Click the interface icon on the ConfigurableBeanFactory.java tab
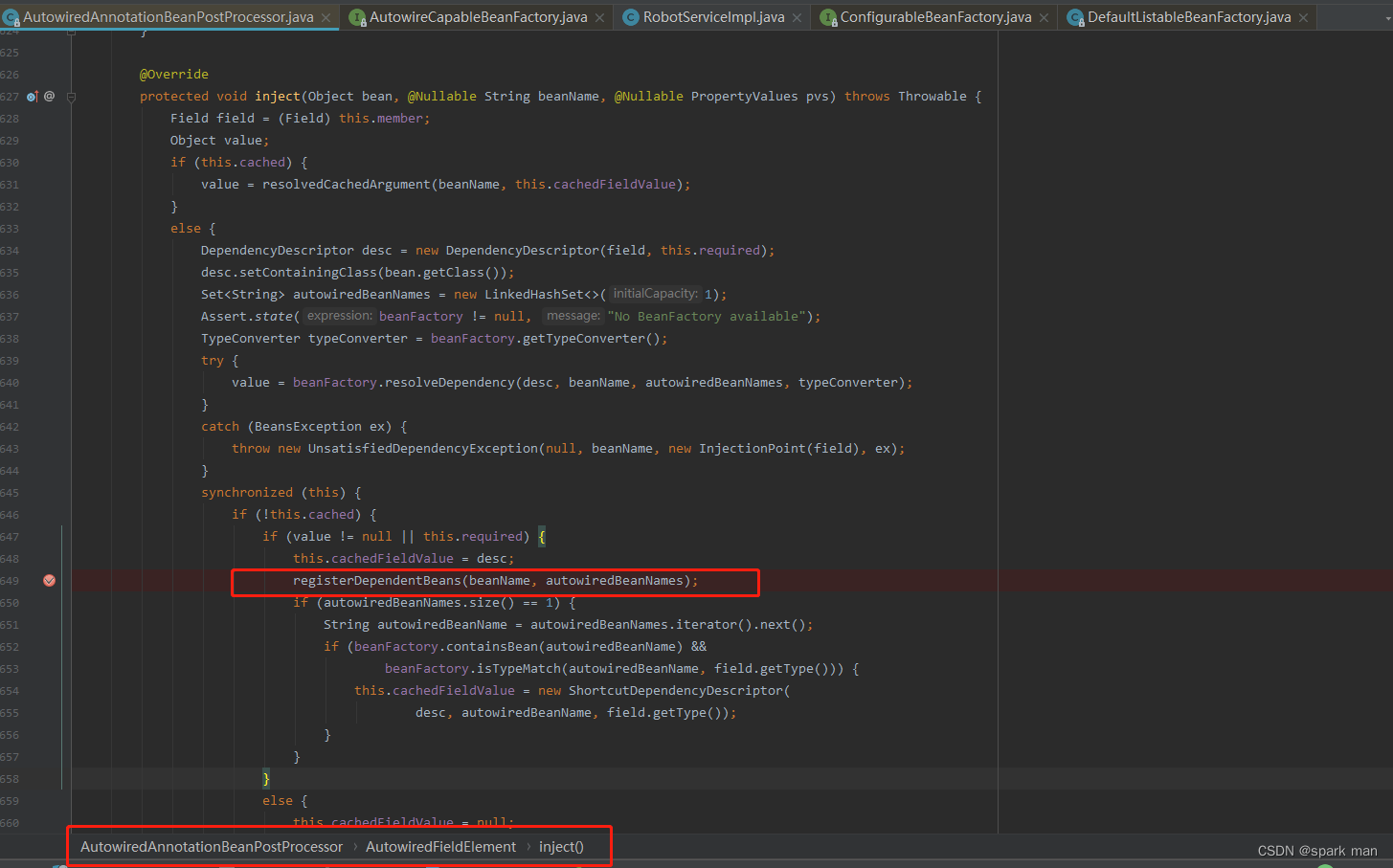The height and width of the screenshot is (868, 1393). pyautogui.click(x=828, y=17)
